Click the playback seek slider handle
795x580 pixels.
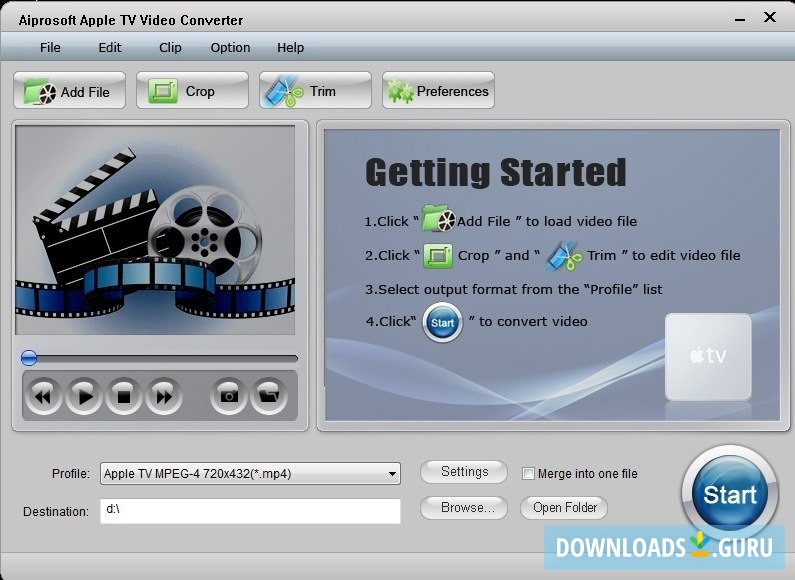(29, 358)
